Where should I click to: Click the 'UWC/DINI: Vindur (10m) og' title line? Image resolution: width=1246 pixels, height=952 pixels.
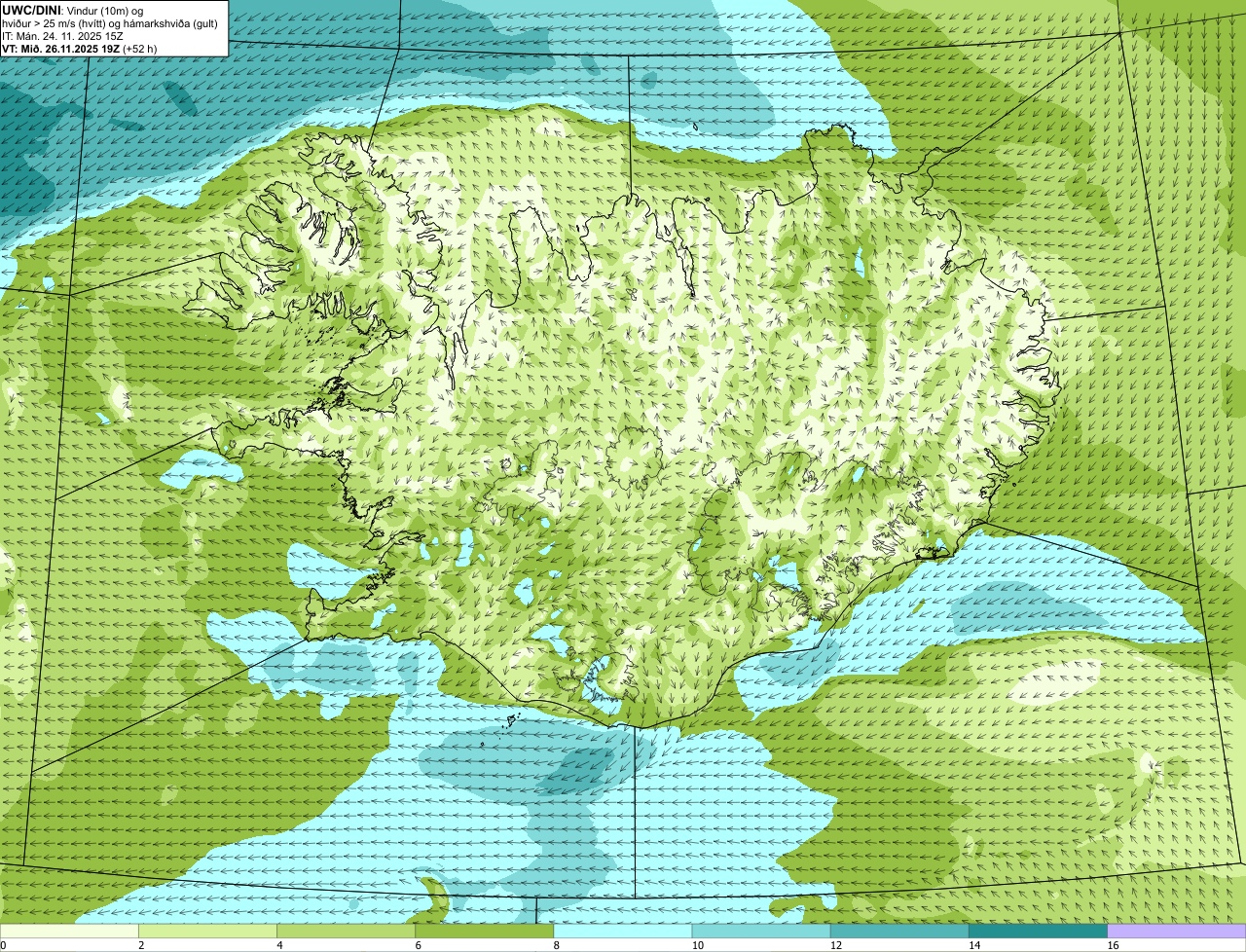(73, 10)
